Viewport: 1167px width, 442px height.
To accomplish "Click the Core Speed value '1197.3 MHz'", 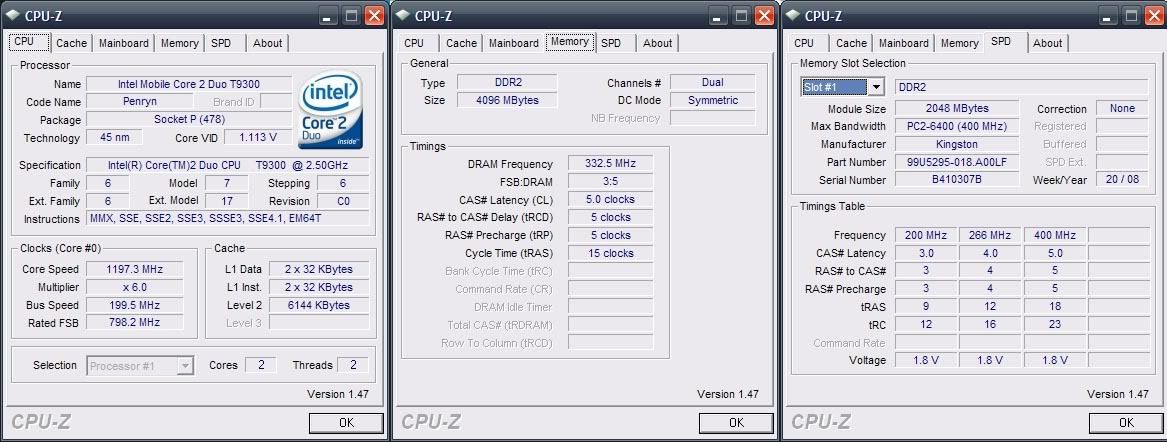I will [135, 269].
